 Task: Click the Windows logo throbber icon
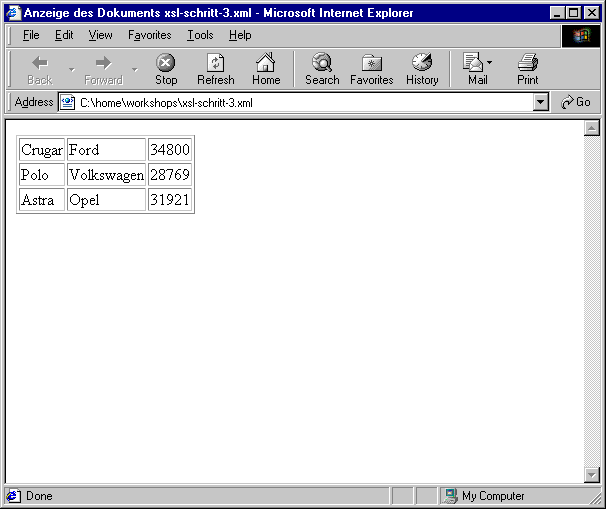(x=581, y=36)
